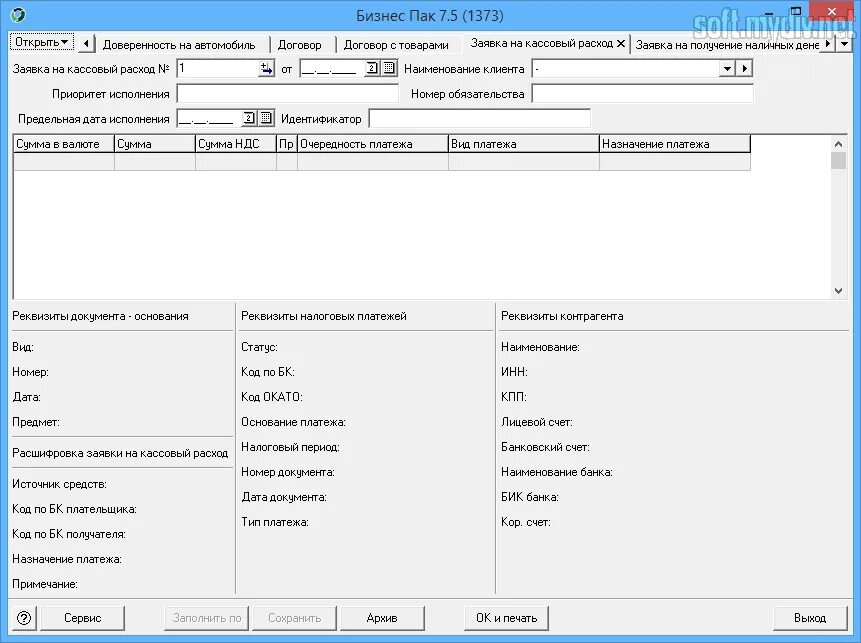Click the Примечание: label
Viewport: 861px width, 643px height.
45,584
